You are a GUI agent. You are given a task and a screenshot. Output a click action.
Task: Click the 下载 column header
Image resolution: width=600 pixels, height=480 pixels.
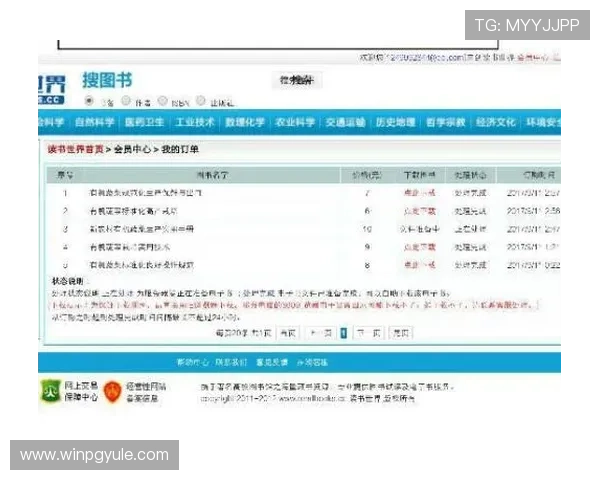click(420, 175)
